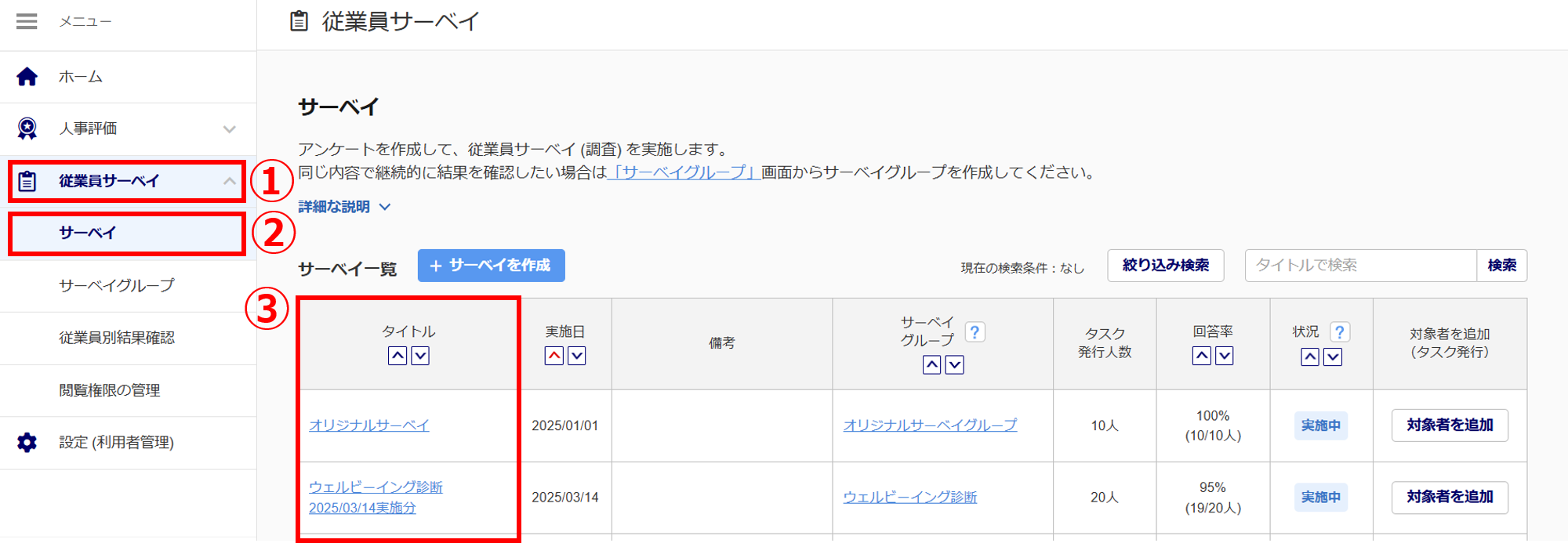This screenshot has width=1568, height=543.
Task: Open オリジナルサーベイ title link
Action: click(369, 425)
